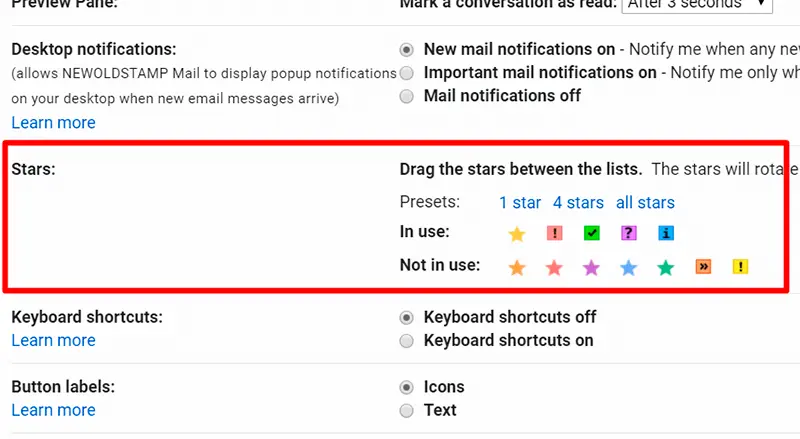The width and height of the screenshot is (800, 439).
Task: Click the green star icon
Action: [665, 267]
